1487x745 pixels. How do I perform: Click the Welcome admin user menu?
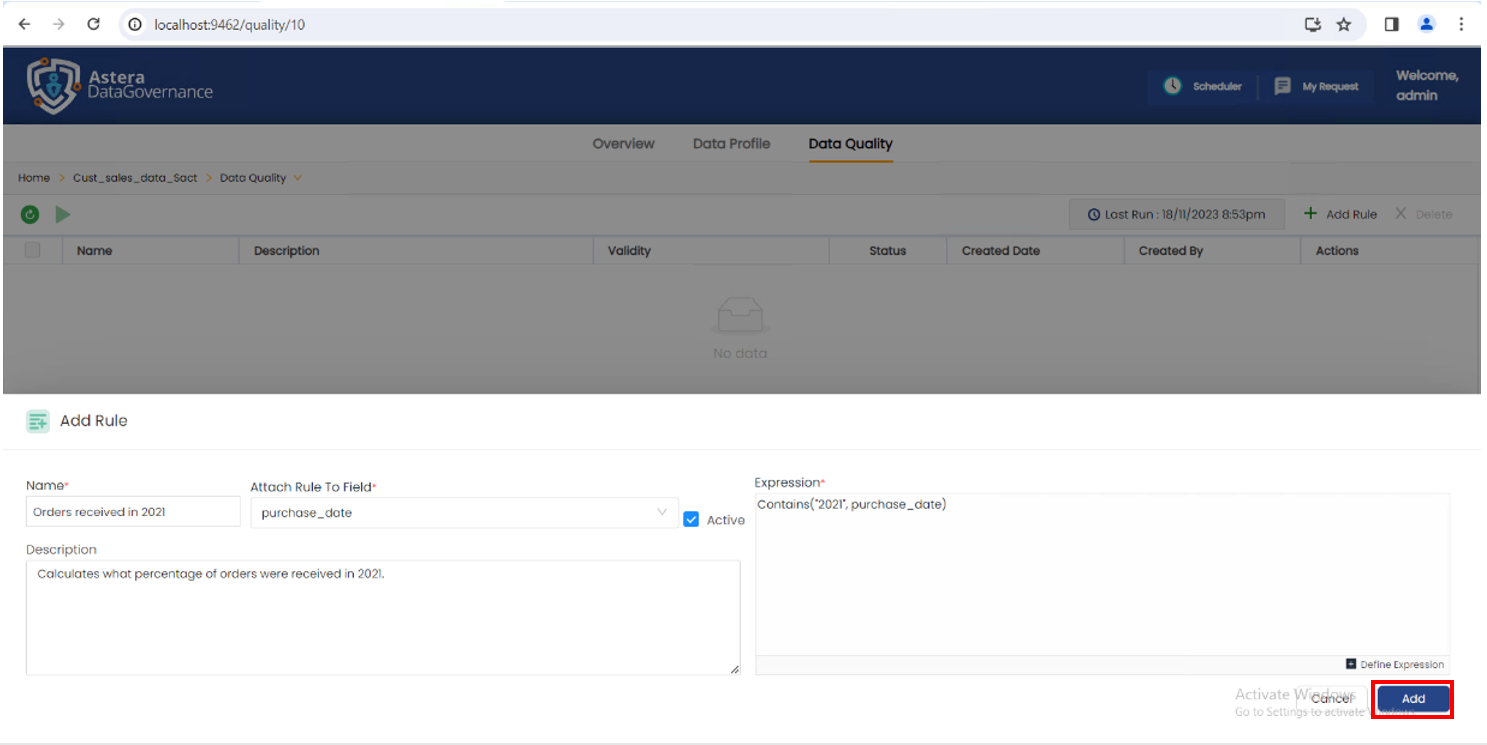click(x=1427, y=86)
